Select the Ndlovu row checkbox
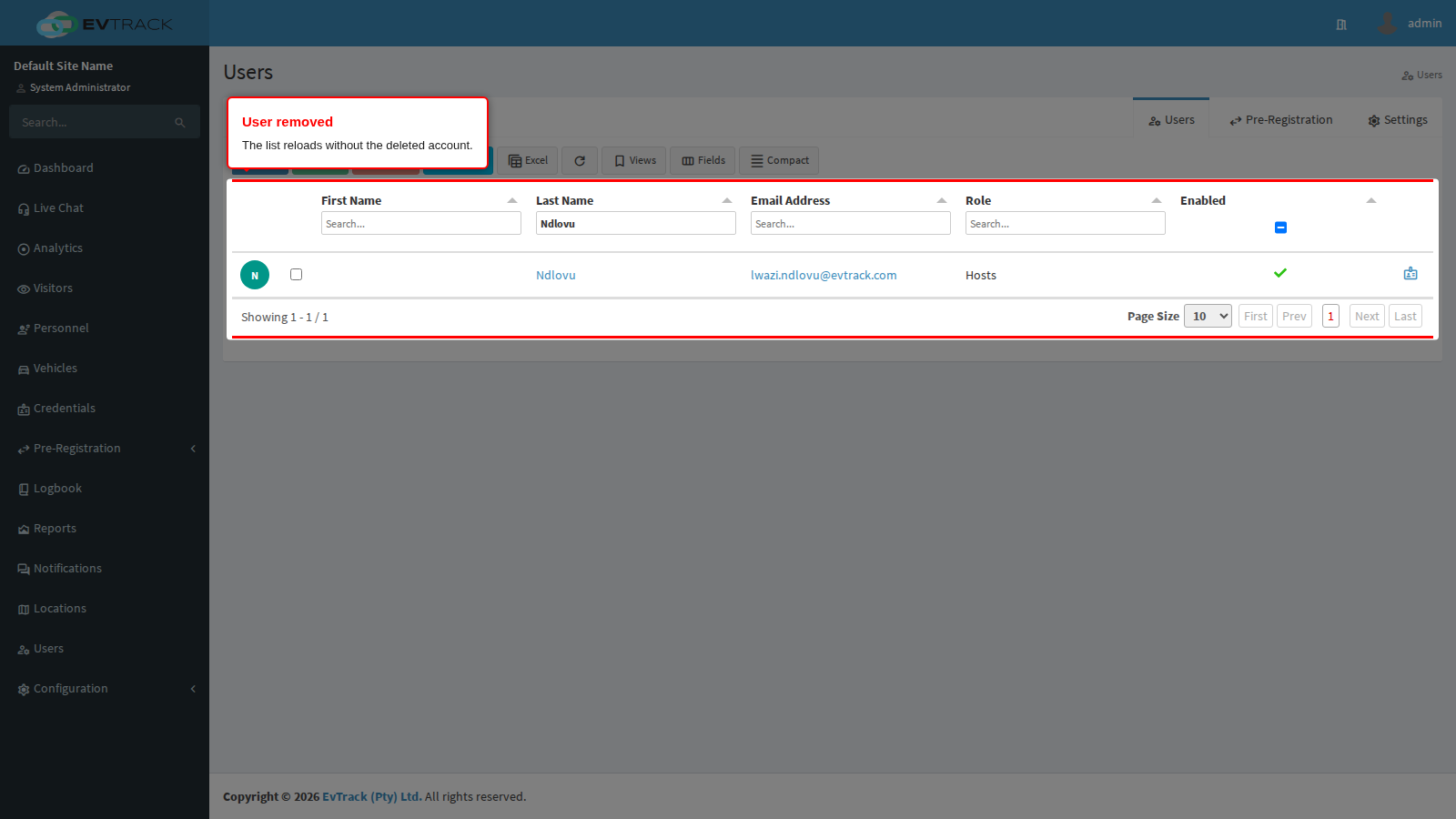 point(296,274)
